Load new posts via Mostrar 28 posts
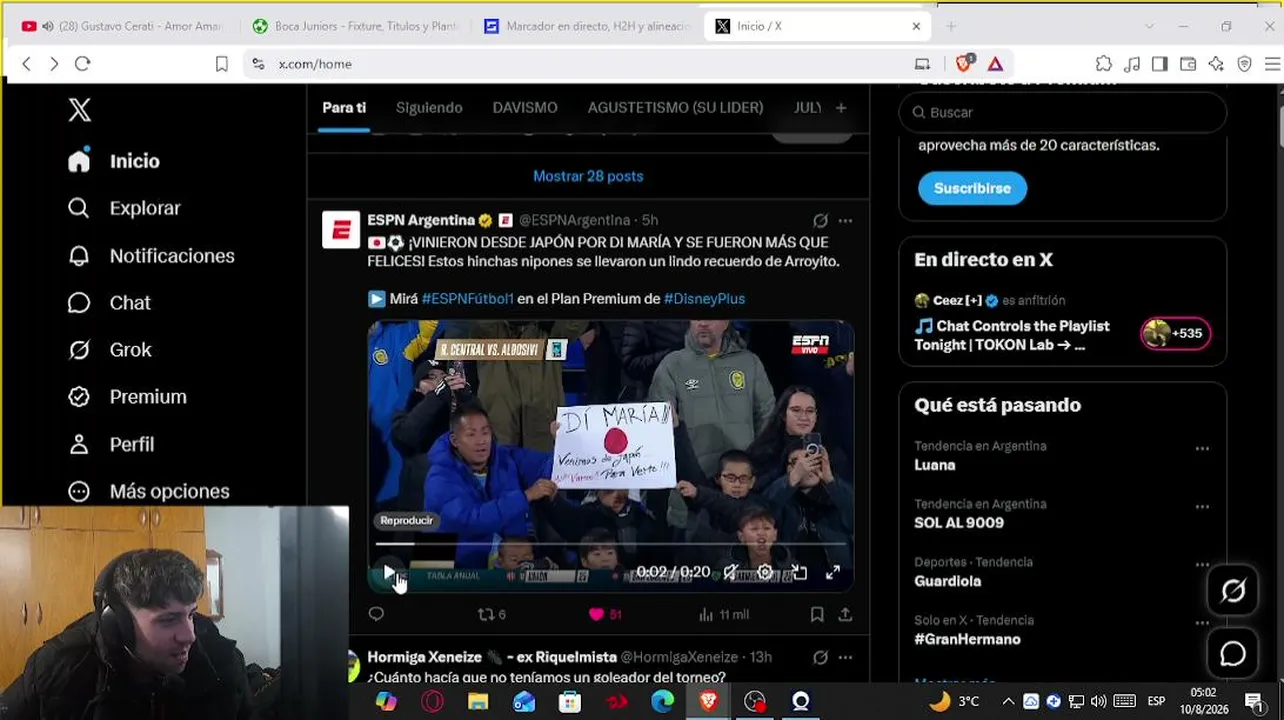The height and width of the screenshot is (720, 1284). pyautogui.click(x=588, y=176)
